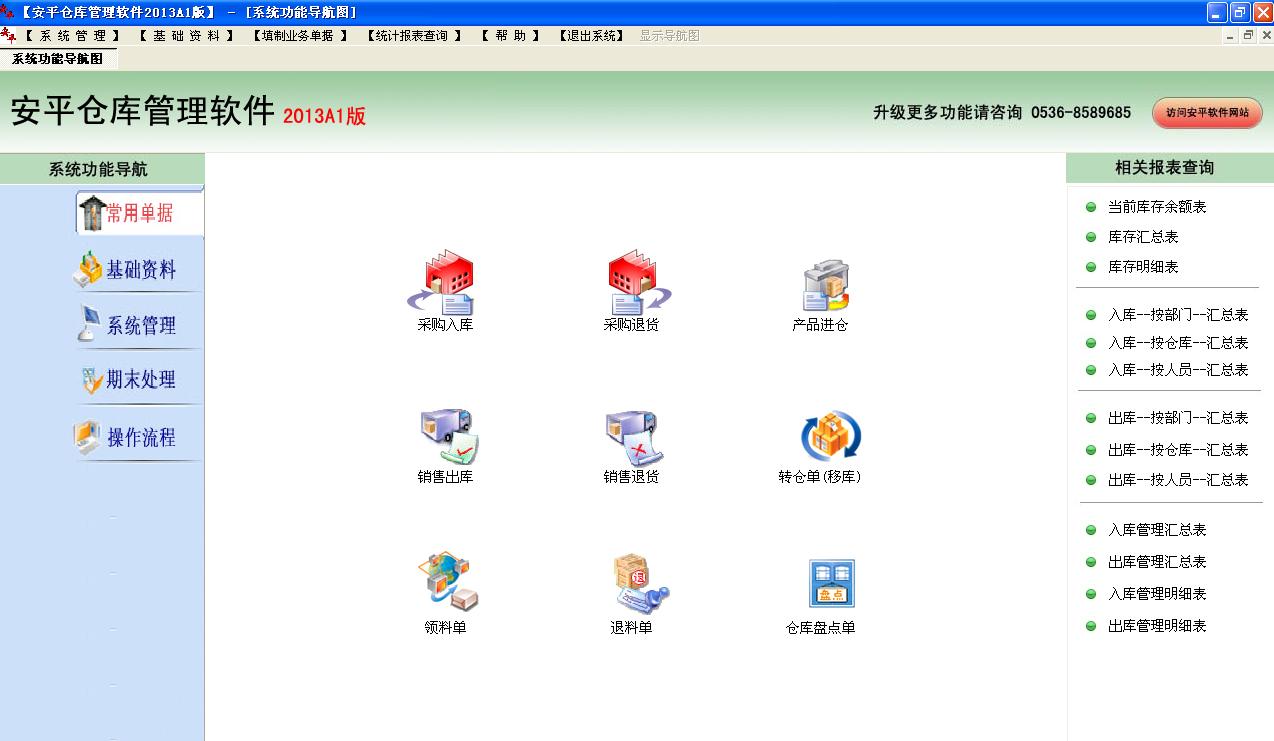Open the 【填制业务单据】 menu
The height and width of the screenshot is (741, 1274).
click(x=299, y=36)
